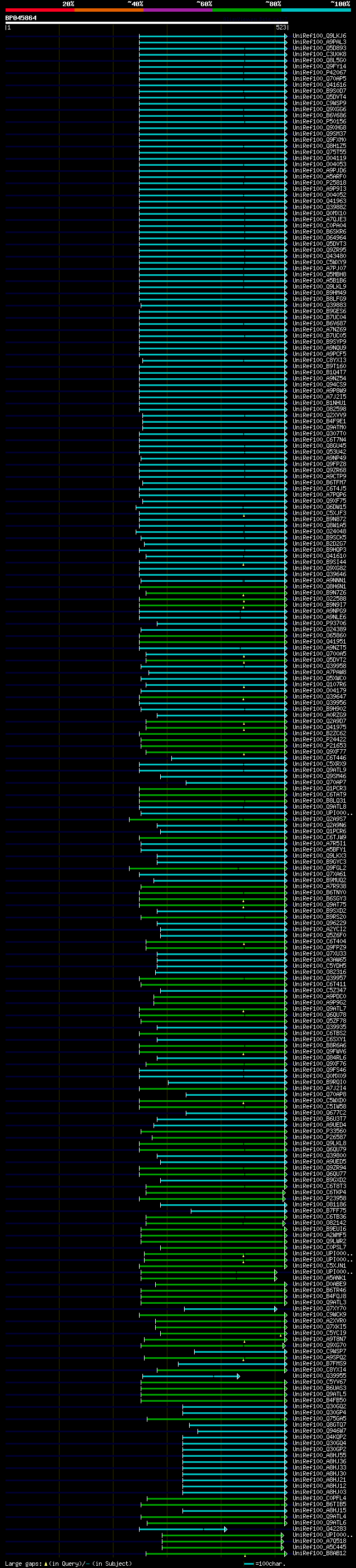
Task: Choose hit UniRef100_B9MUQ2
Action: 319,880
